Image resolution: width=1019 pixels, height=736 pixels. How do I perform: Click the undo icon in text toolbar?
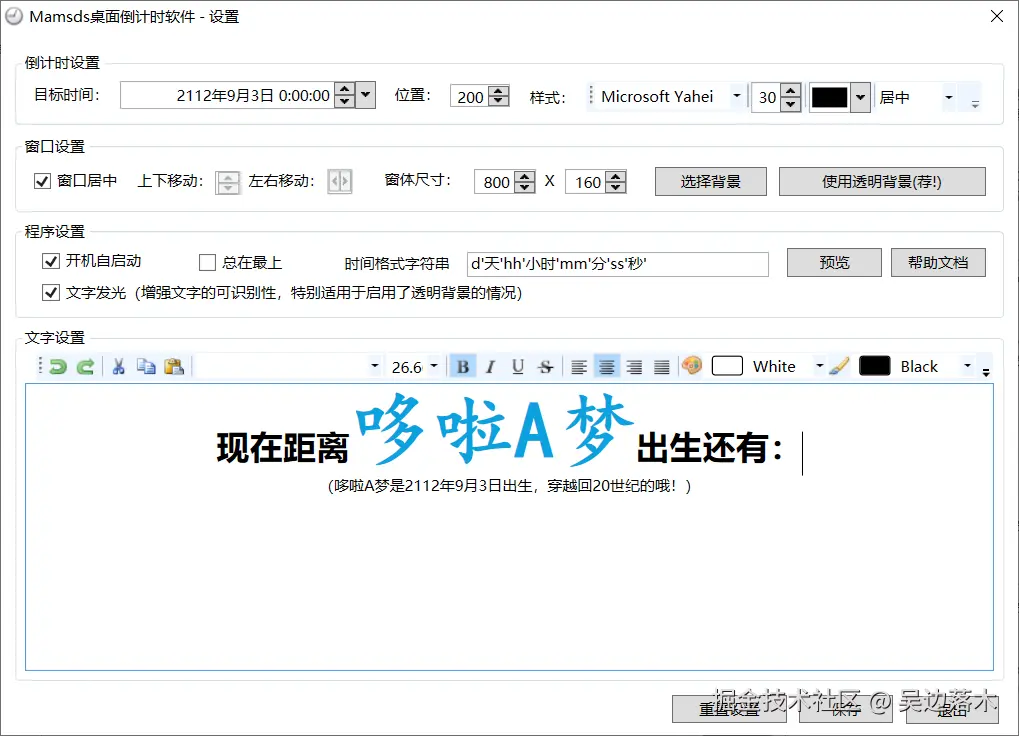tap(58, 367)
